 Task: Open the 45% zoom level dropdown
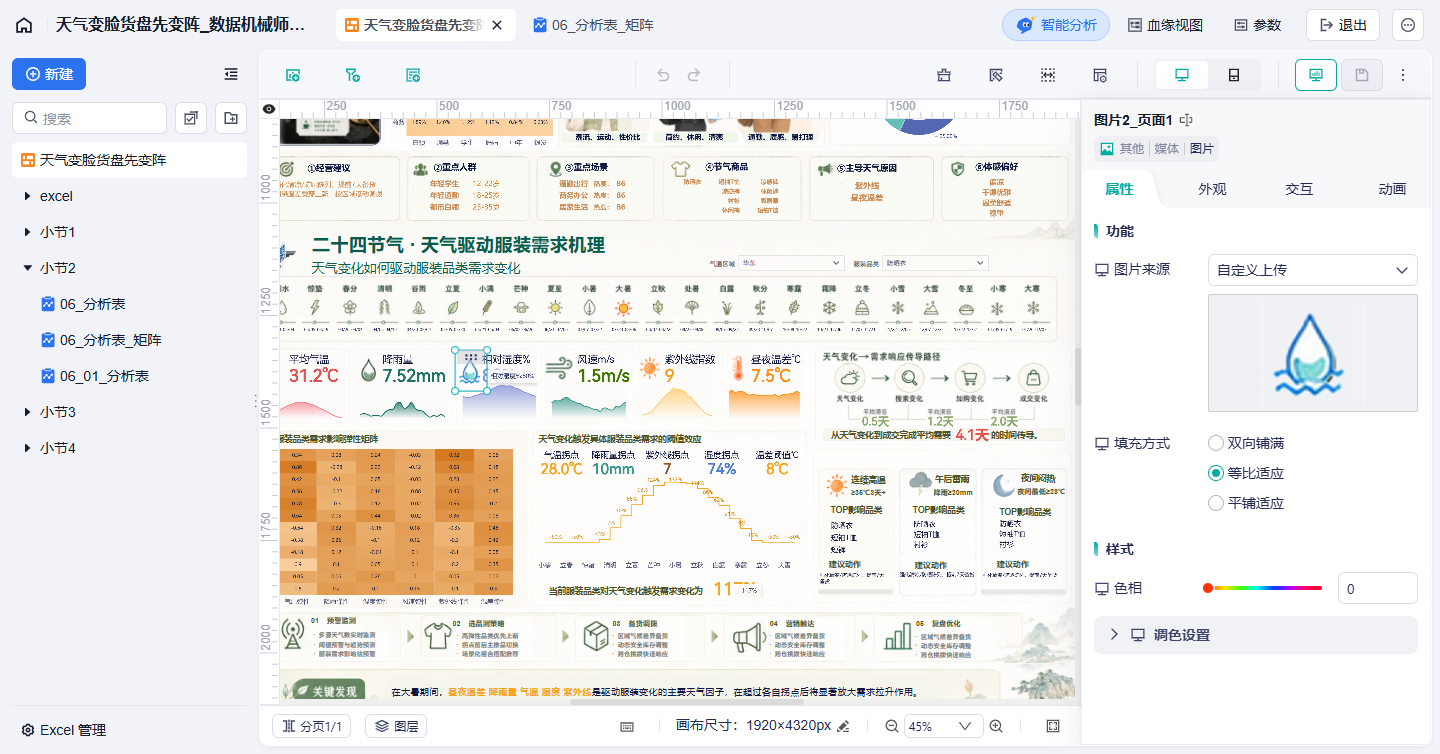[943, 726]
